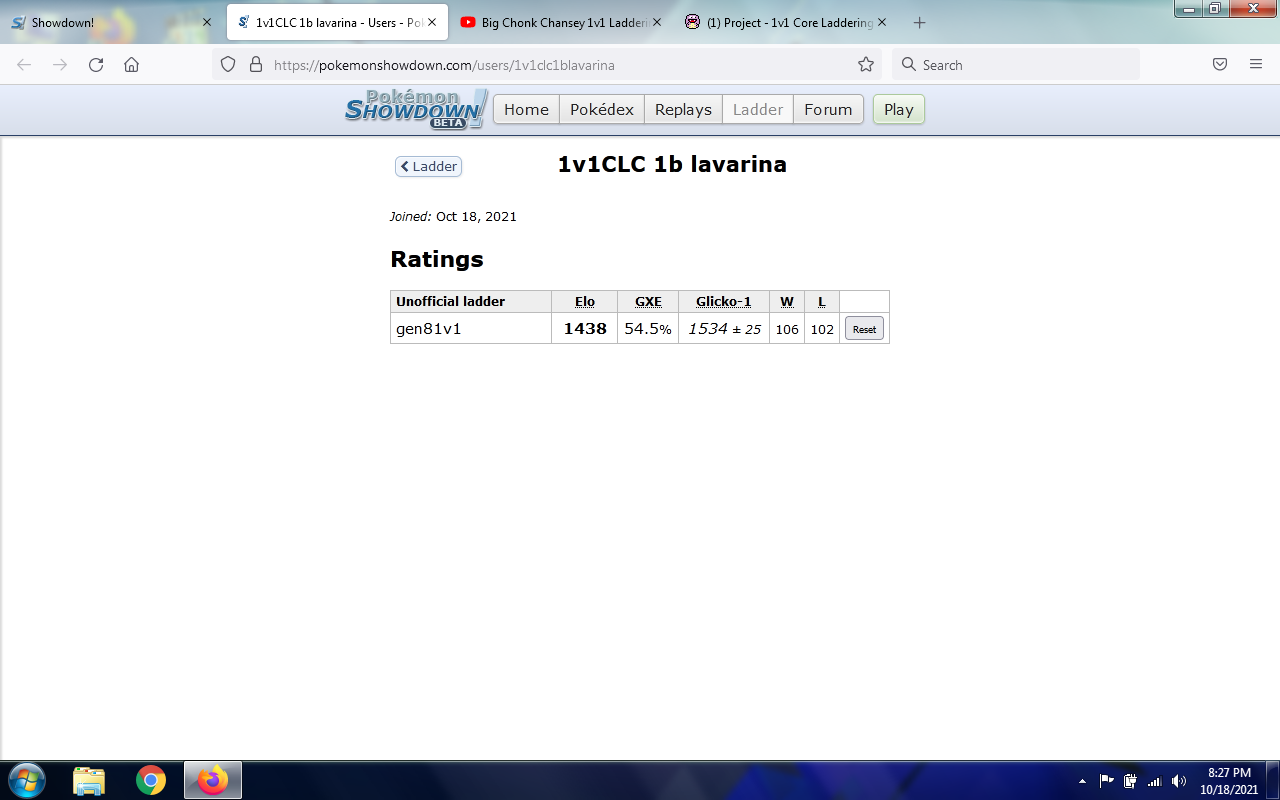Go back with the browser back arrow
The width and height of the screenshot is (1280, 800).
point(24,64)
